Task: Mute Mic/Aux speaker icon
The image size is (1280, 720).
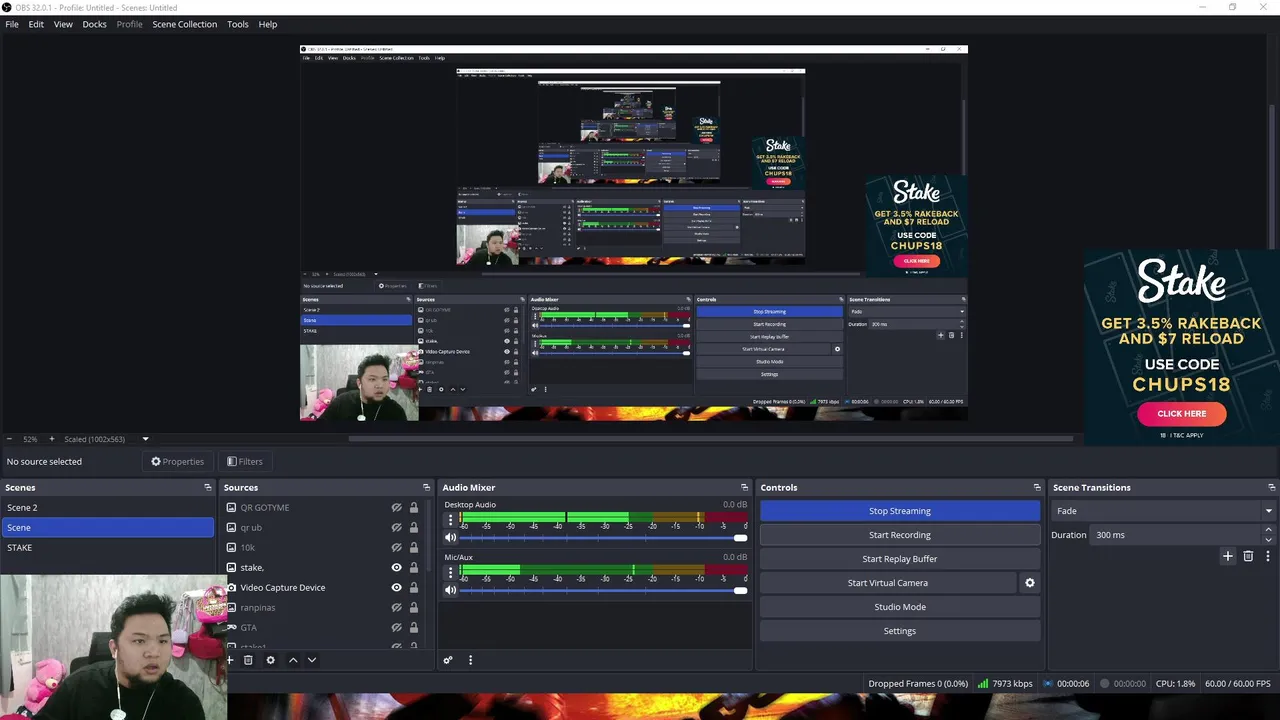Action: pyautogui.click(x=450, y=590)
